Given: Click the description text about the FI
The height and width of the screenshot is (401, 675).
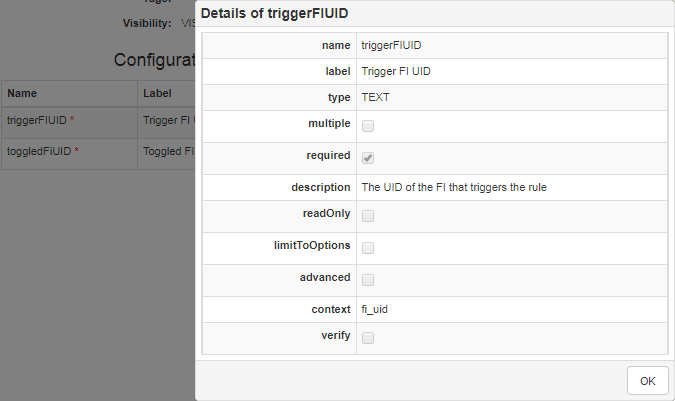Looking at the screenshot, I should point(453,187).
